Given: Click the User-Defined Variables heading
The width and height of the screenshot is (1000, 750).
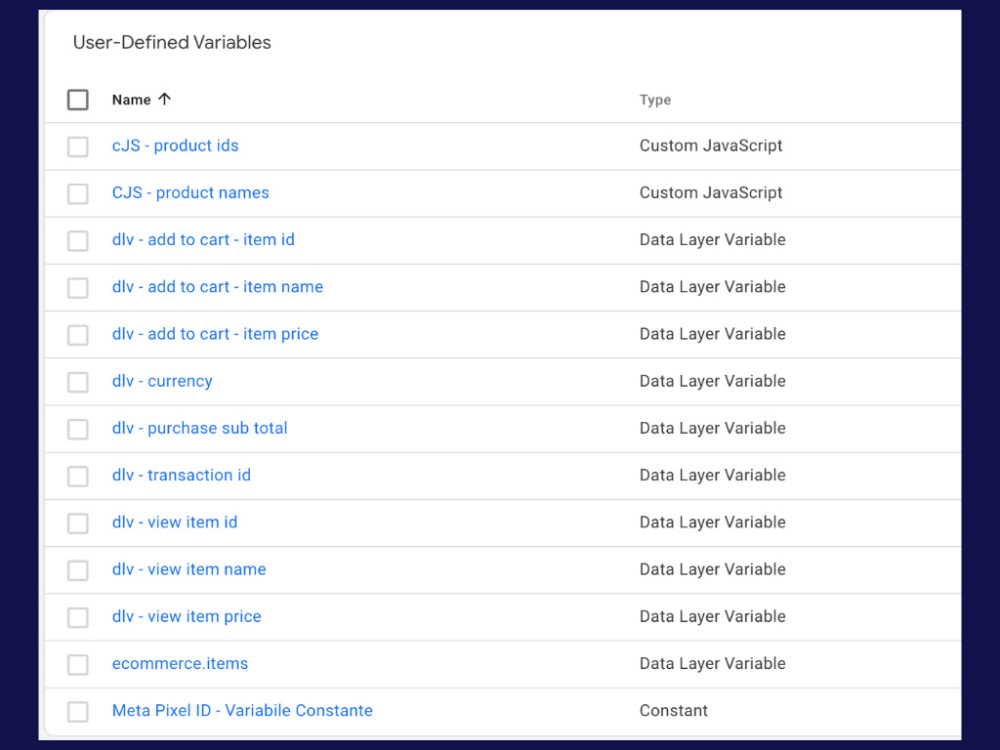Looking at the screenshot, I should point(172,42).
